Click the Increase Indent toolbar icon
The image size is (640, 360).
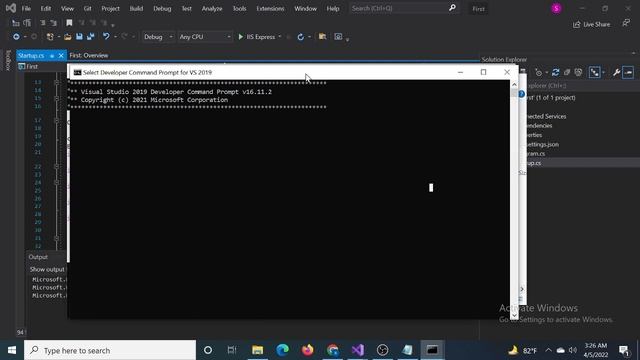pos(53,23)
